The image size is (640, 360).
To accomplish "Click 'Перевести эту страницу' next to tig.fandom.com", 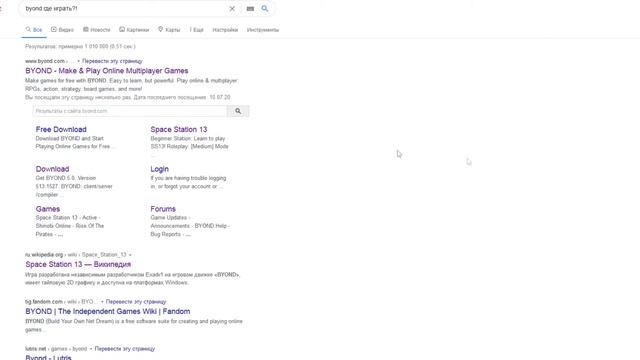I will click(136, 302).
